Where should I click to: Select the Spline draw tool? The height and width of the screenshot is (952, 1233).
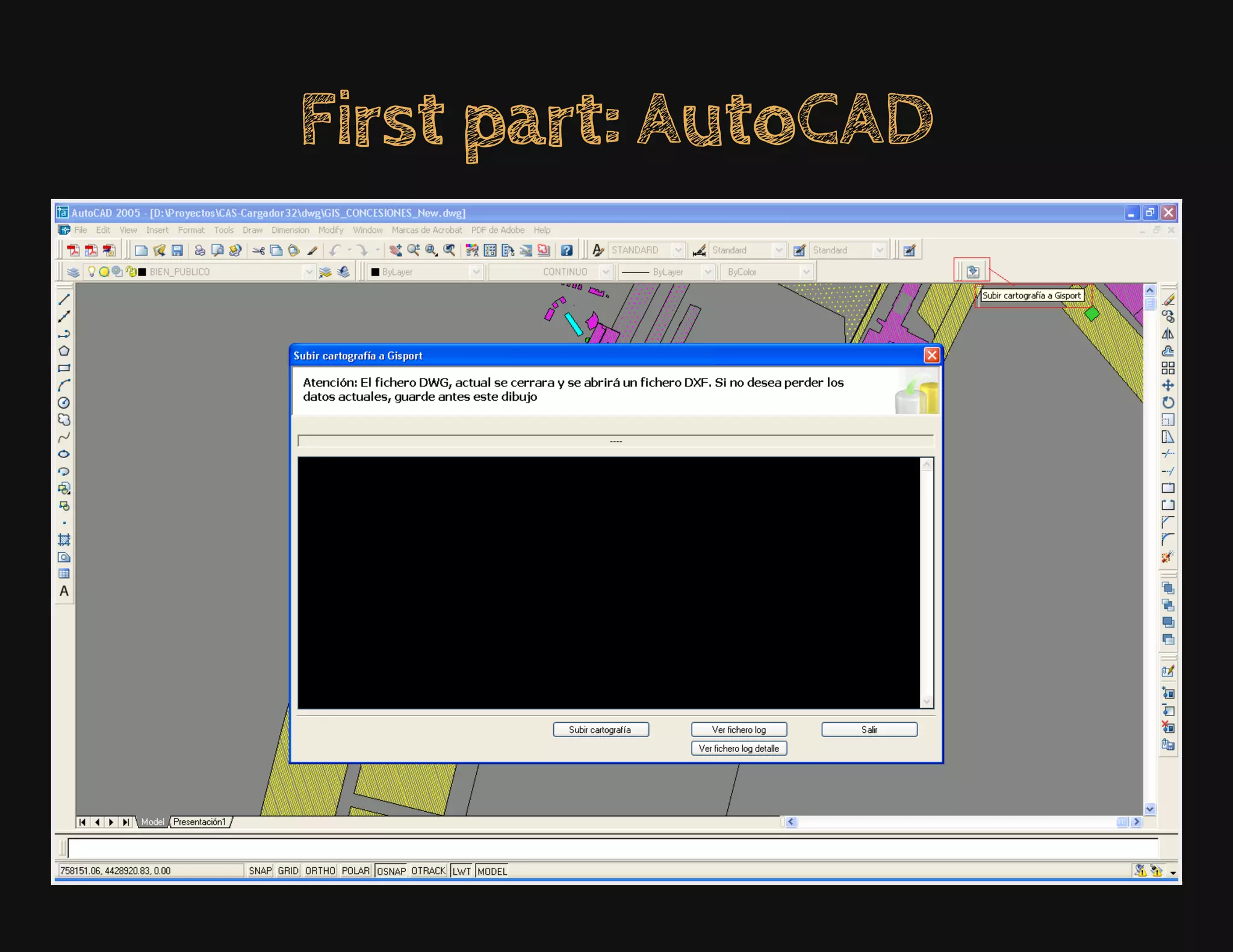click(64, 437)
